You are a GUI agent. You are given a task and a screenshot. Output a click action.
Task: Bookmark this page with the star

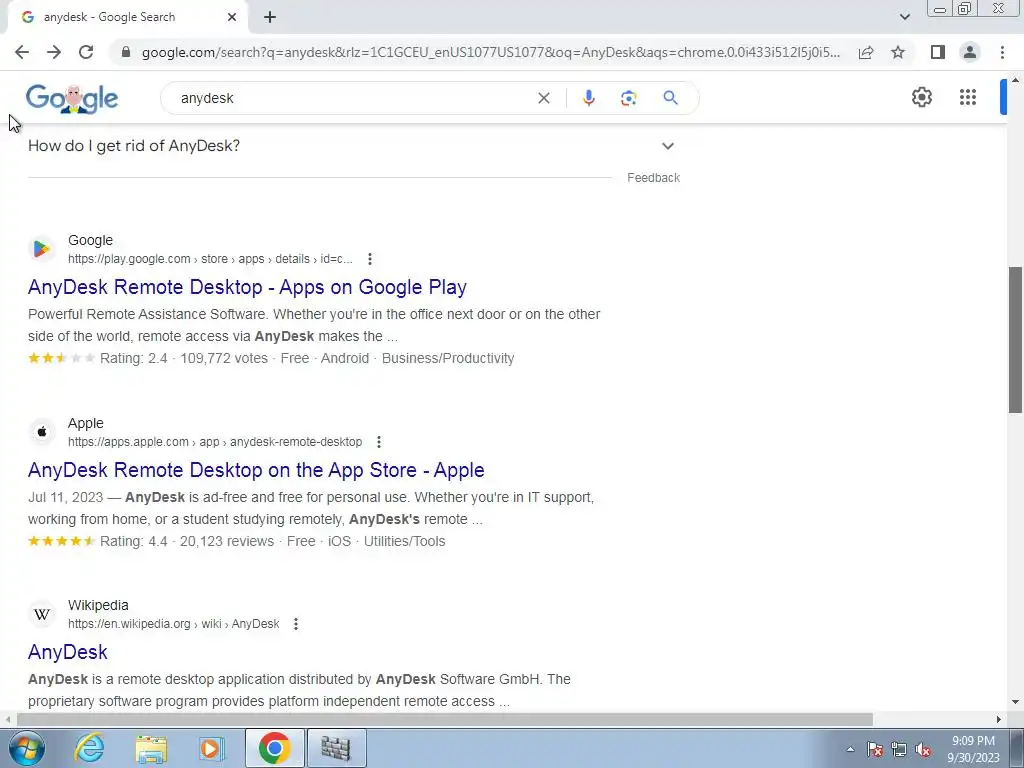pos(898,52)
